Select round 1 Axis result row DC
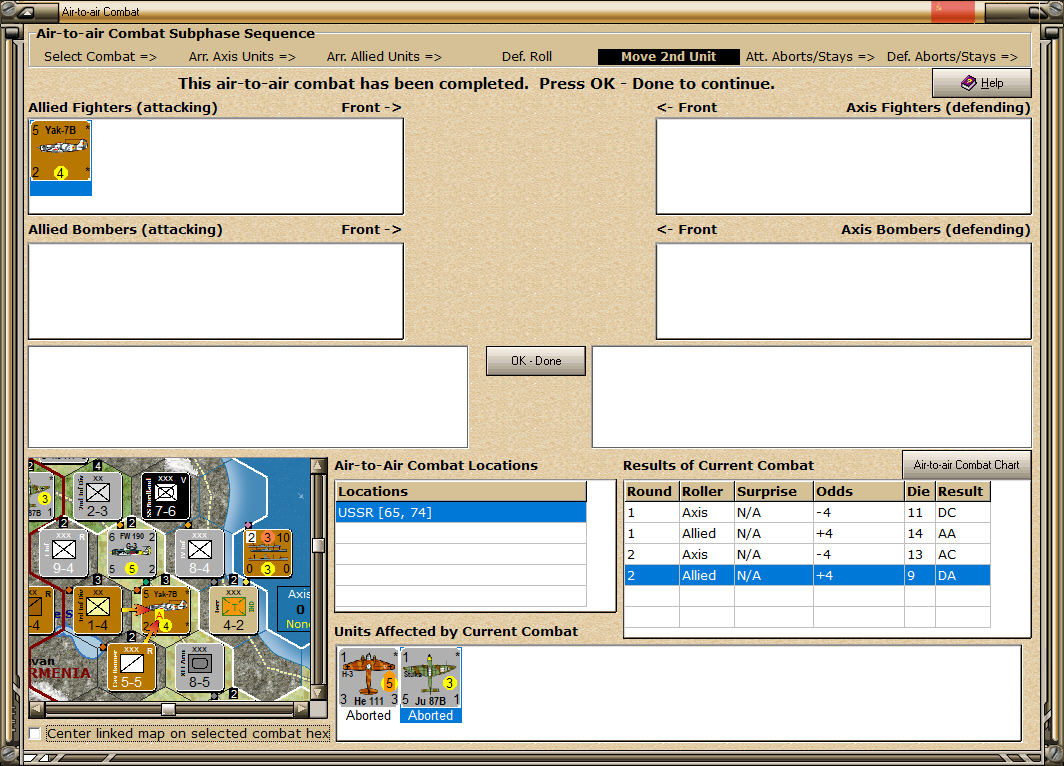Screen dimensions: 1064x766 807,512
